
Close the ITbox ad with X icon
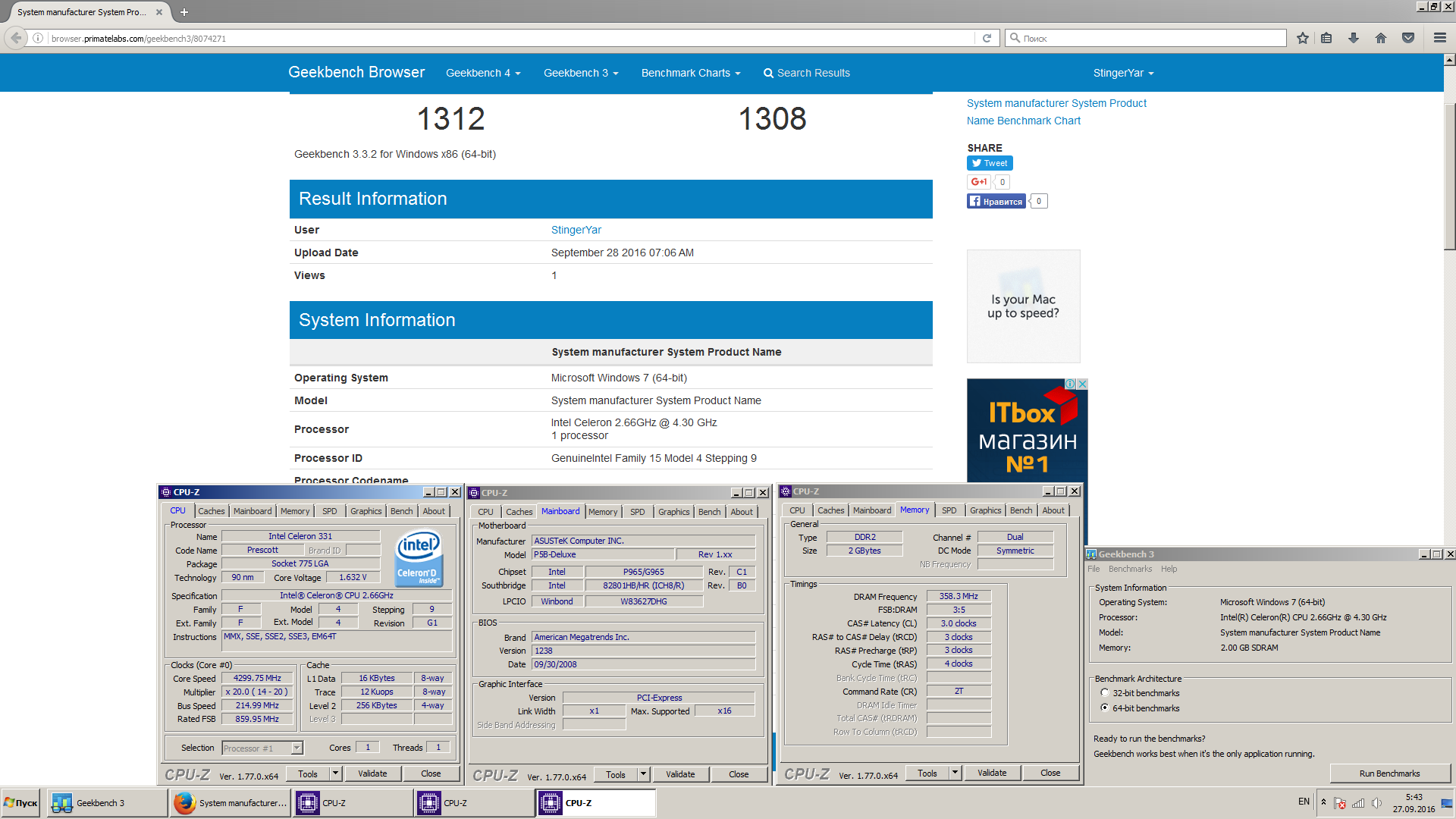(1083, 384)
